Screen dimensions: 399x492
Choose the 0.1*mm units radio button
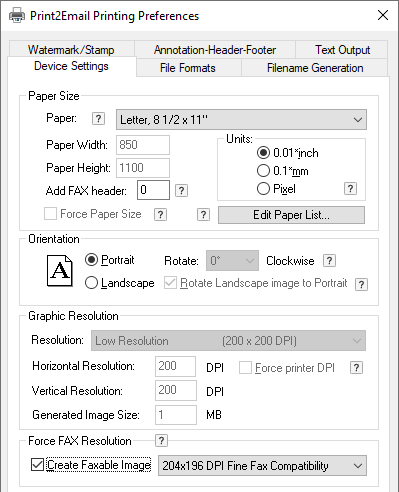click(x=263, y=171)
